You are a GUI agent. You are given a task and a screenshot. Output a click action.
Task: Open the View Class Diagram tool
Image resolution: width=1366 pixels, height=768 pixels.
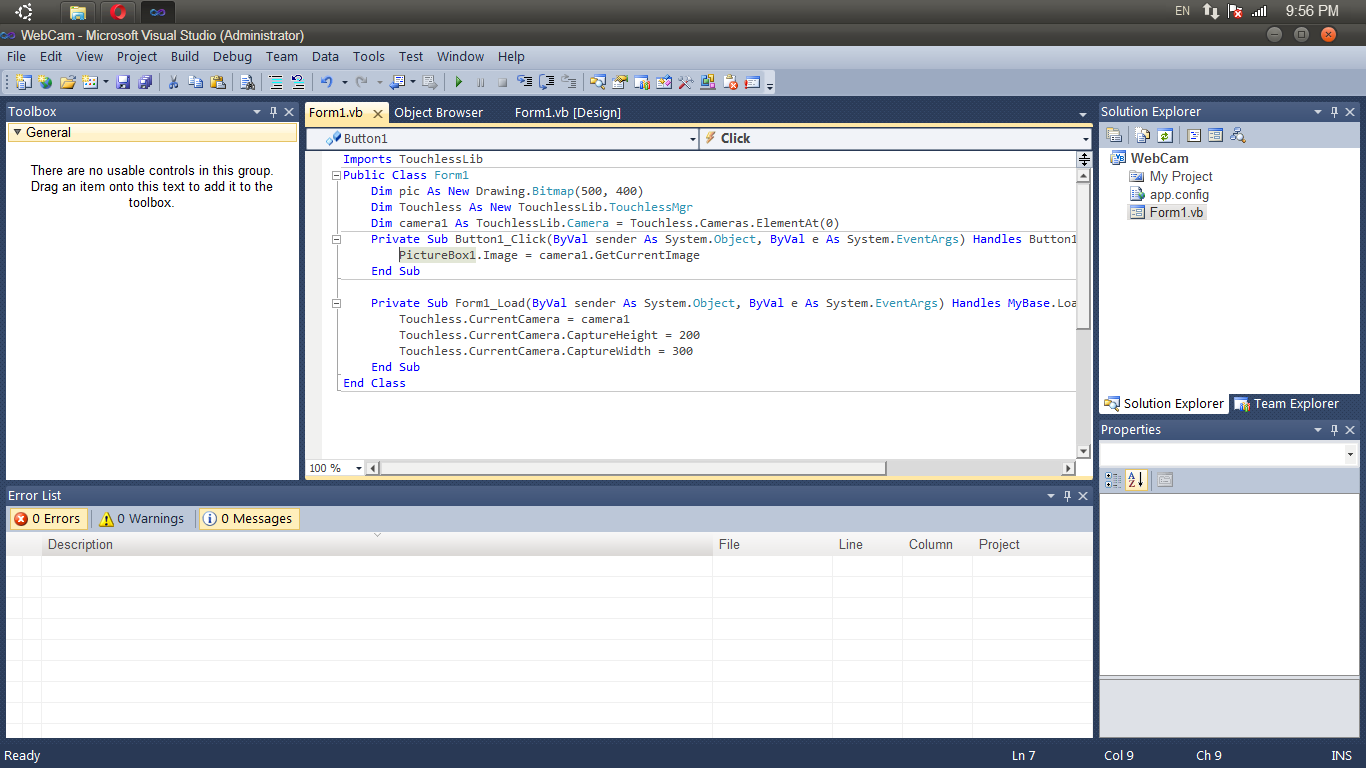click(x=1237, y=135)
